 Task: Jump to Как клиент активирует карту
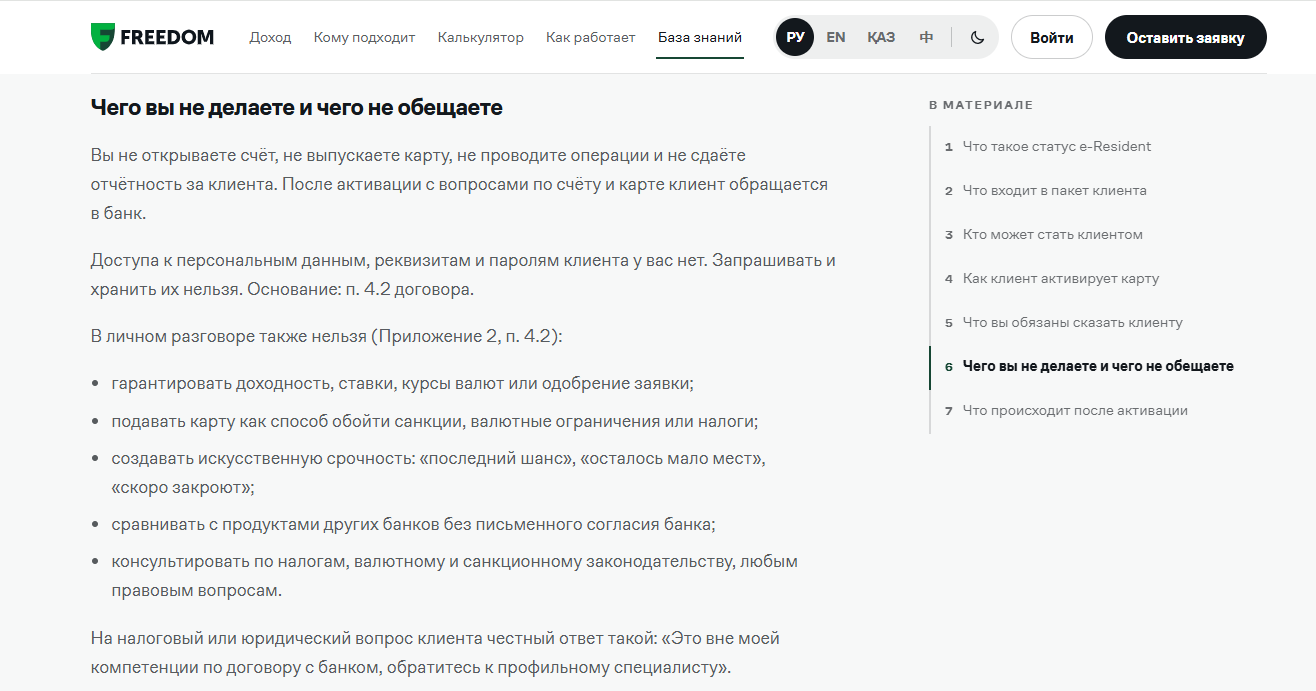[x=1060, y=278]
